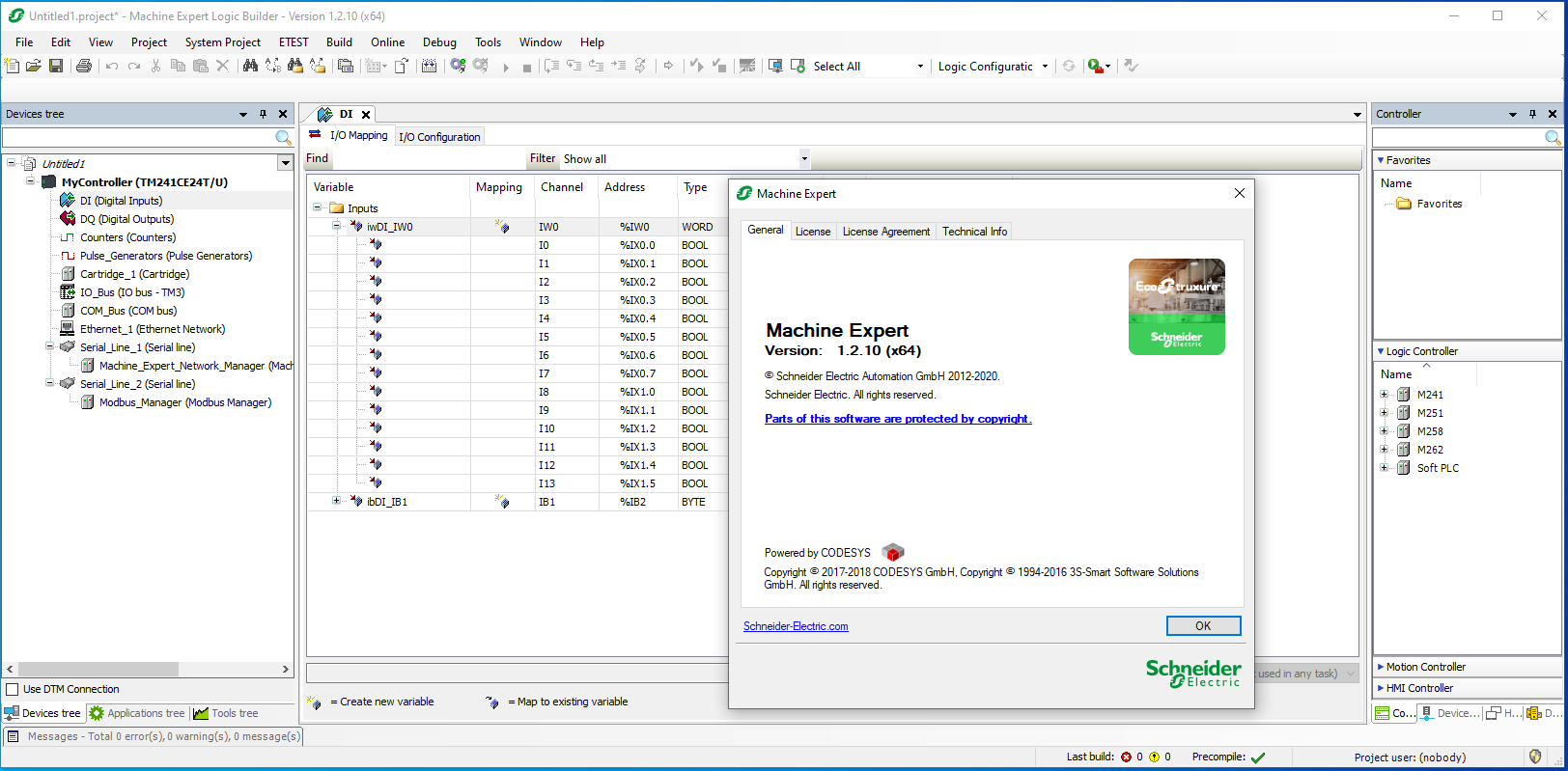This screenshot has width=1568, height=771.
Task: Open the Untitled1 dropdown arrow in Devices tree
Action: (285, 163)
